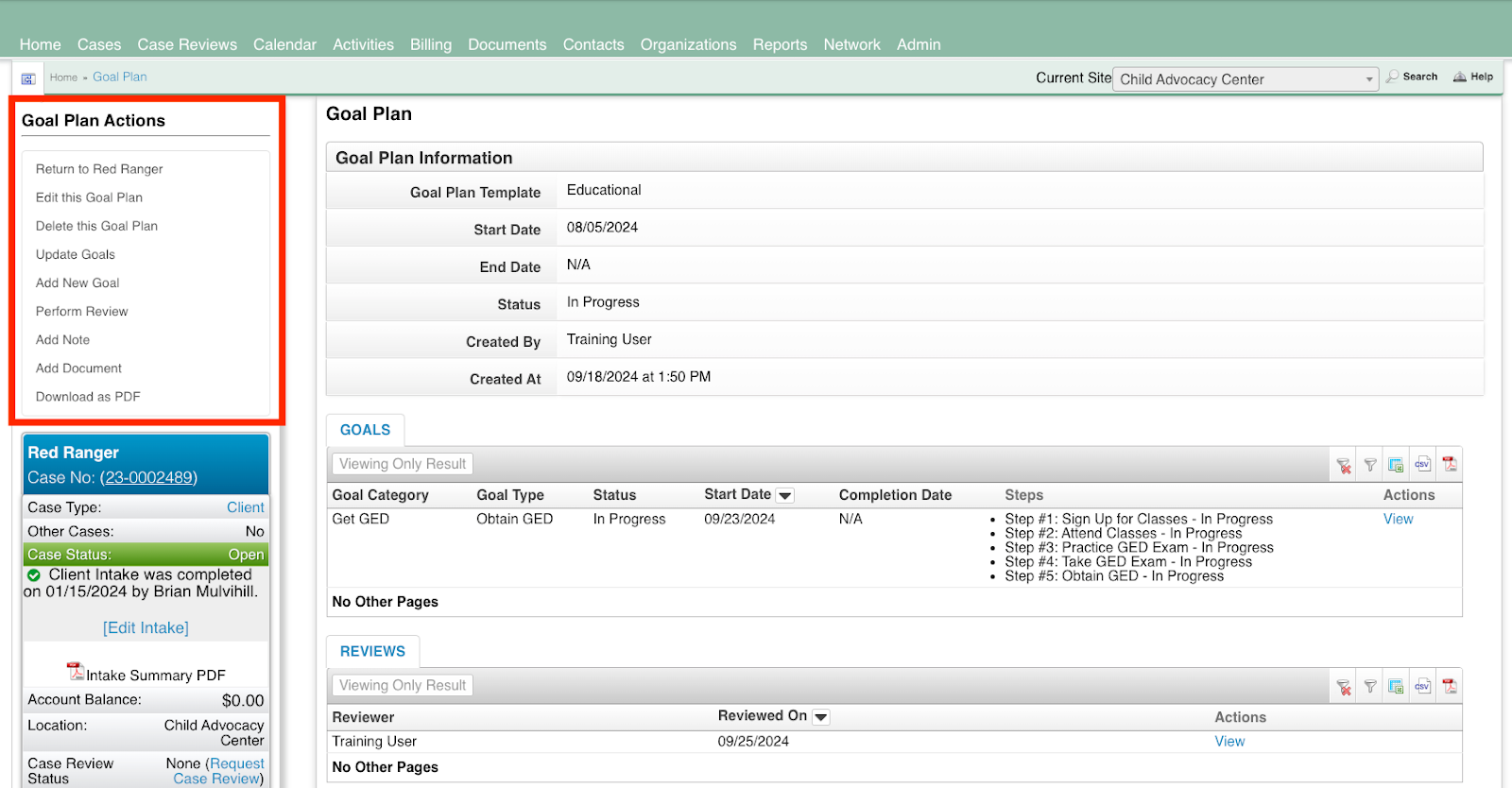This screenshot has width=1512, height=788.
Task: Select the GOALS tab
Action: click(365, 430)
